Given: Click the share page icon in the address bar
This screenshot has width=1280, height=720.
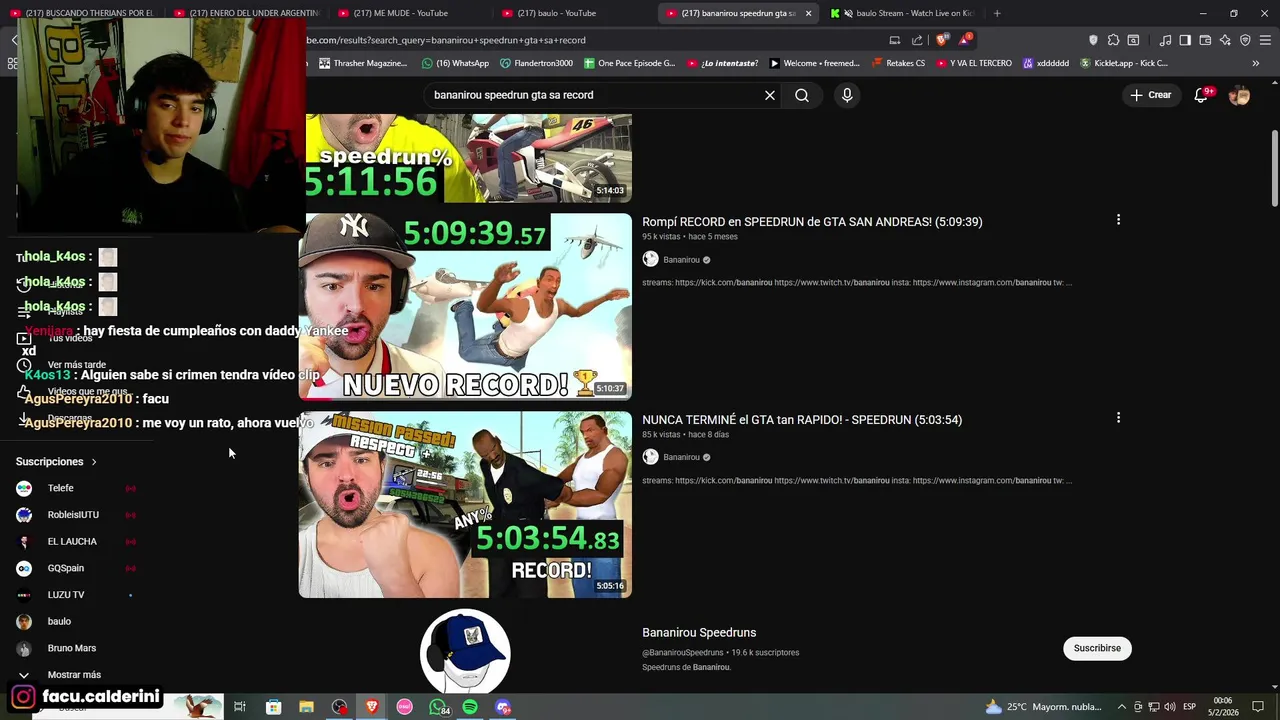Looking at the screenshot, I should pos(917,40).
